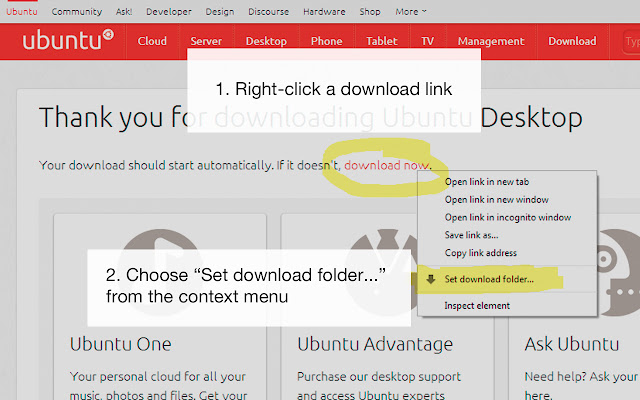This screenshot has height=400, width=640.
Task: Choose 'Set download folder...' from context menu
Action: tap(489, 279)
